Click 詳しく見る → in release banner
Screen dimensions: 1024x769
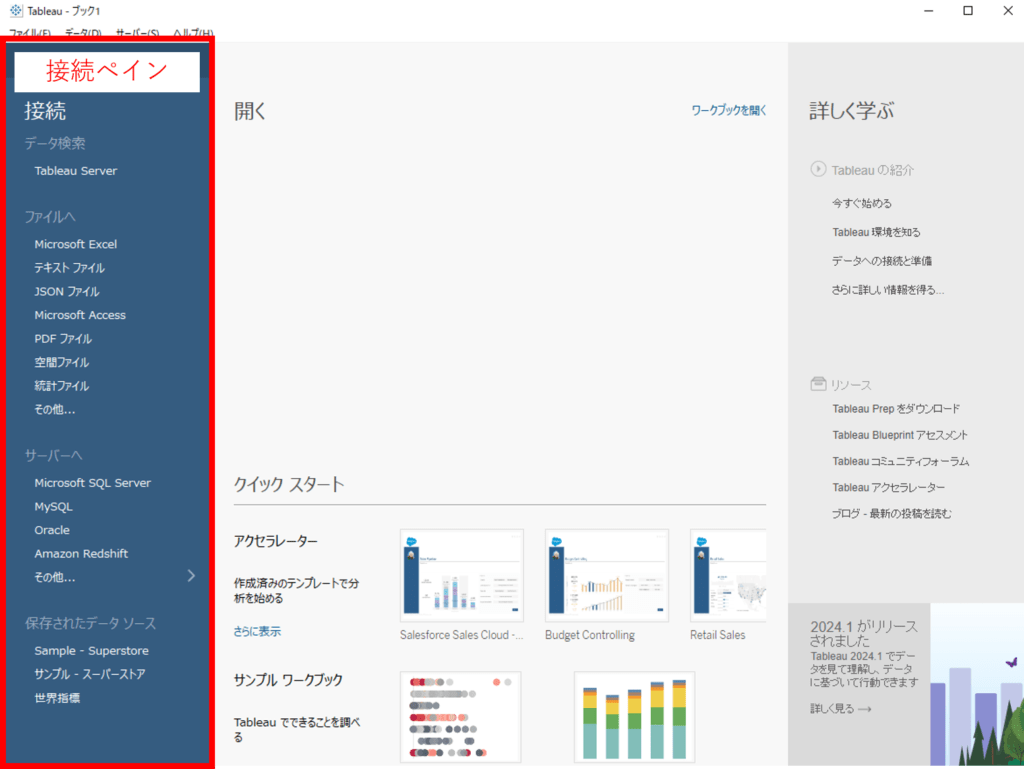click(840, 708)
